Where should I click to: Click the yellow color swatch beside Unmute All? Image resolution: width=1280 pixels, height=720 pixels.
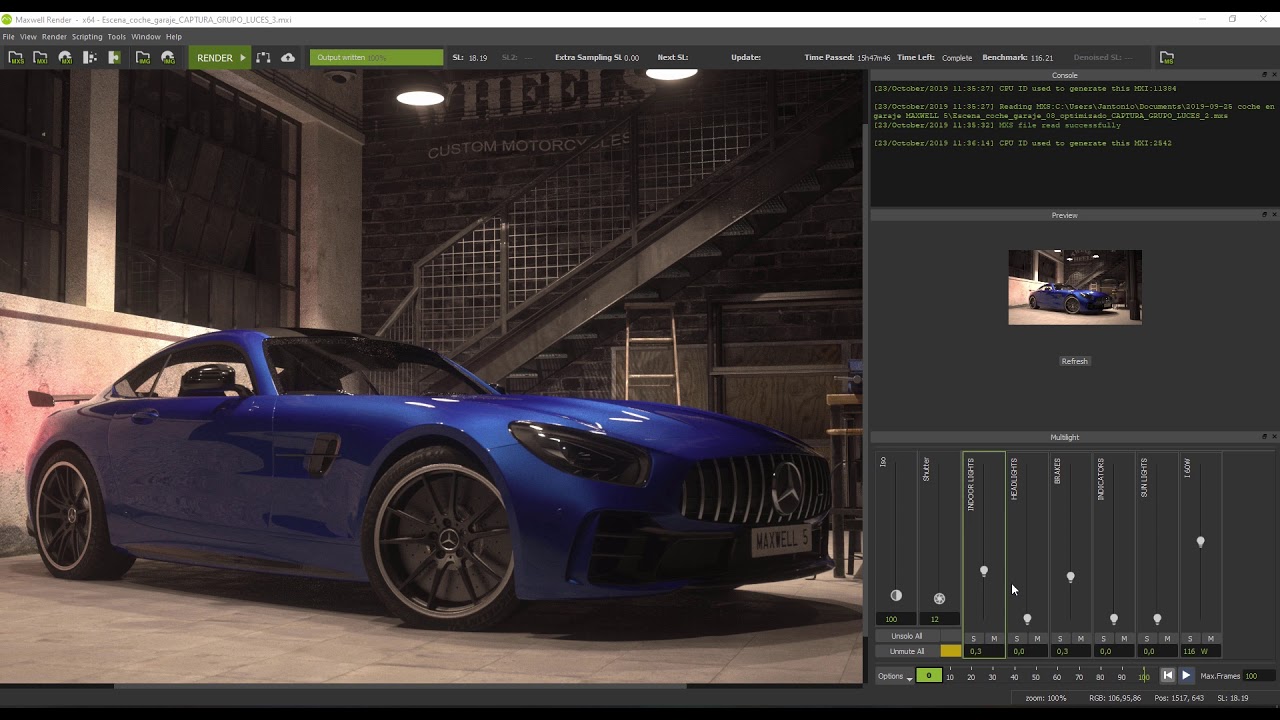(951, 651)
